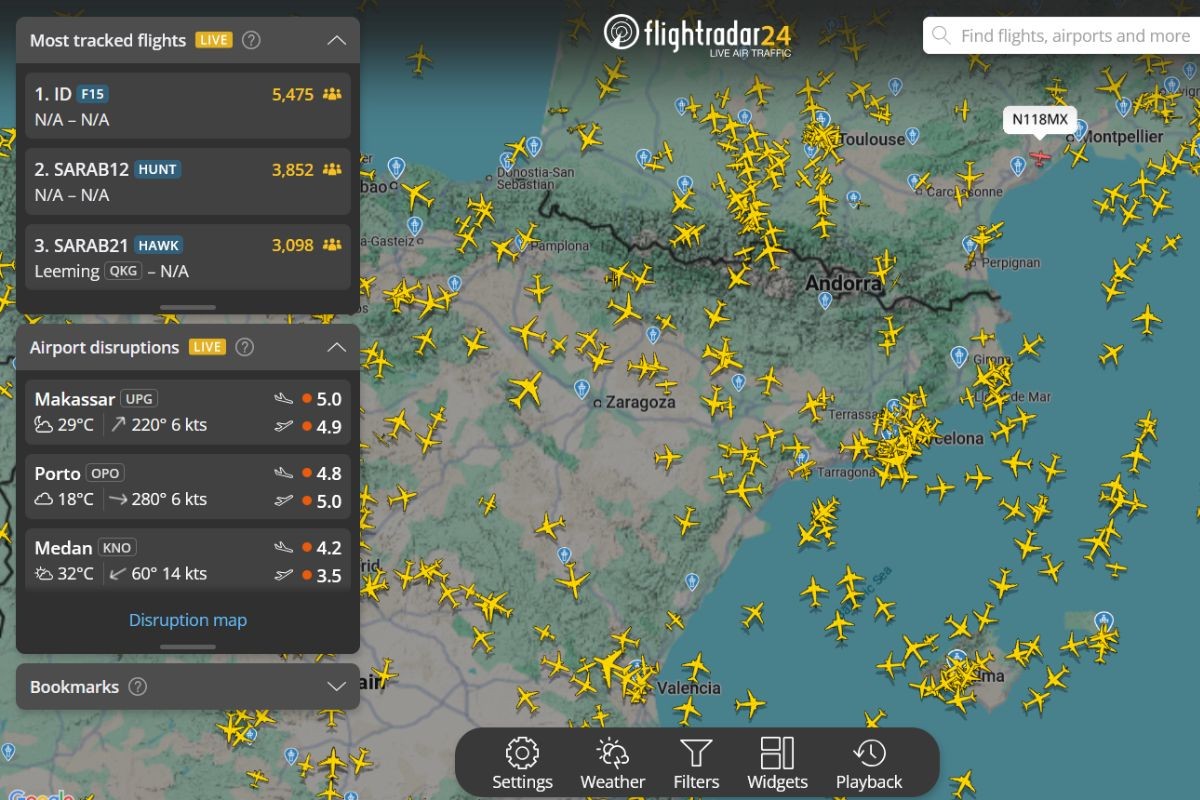The image size is (1200, 800).
Task: Click the airport pin next to Montpellier
Action: pyautogui.click(x=1080, y=128)
